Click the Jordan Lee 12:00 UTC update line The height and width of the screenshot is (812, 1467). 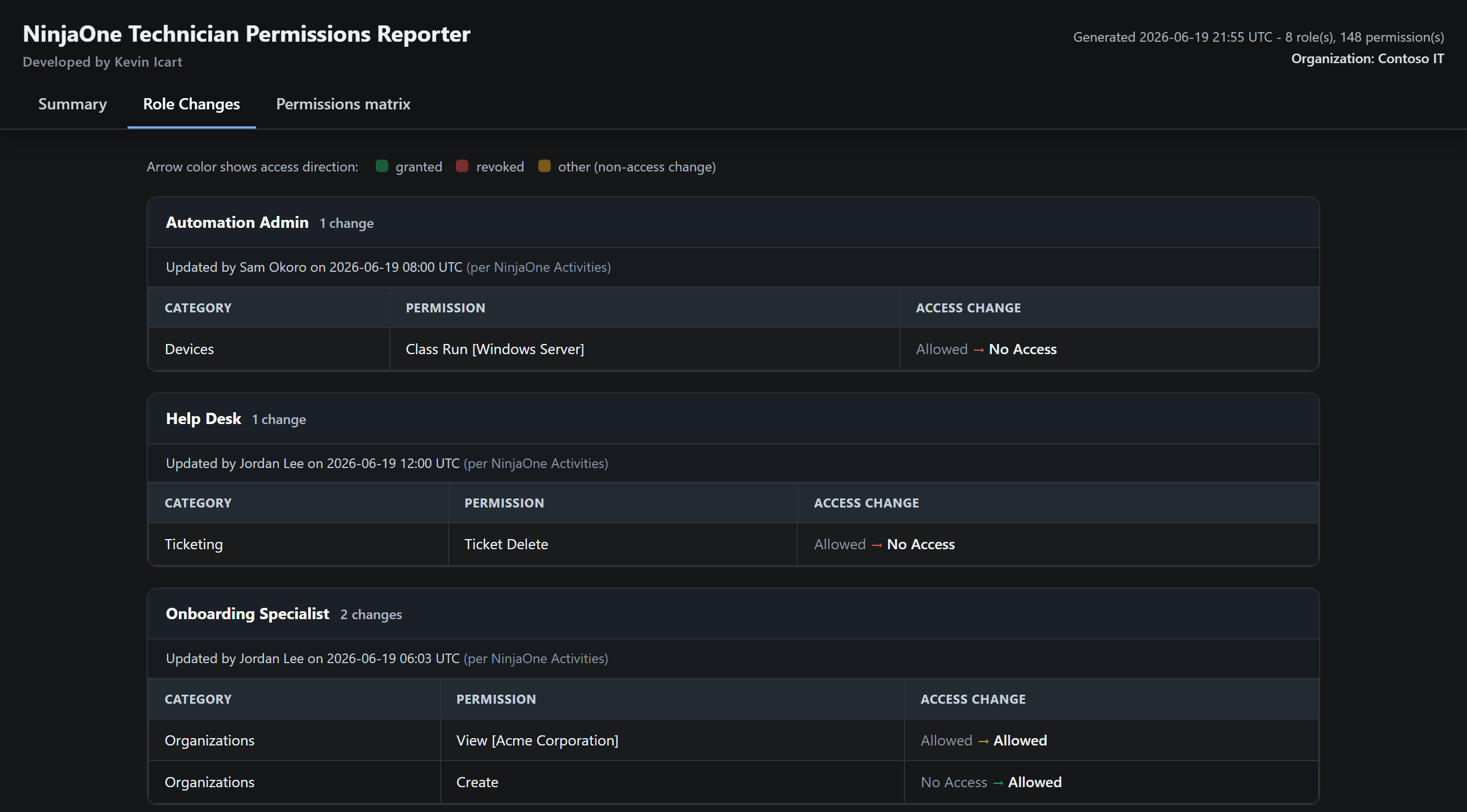(386, 463)
